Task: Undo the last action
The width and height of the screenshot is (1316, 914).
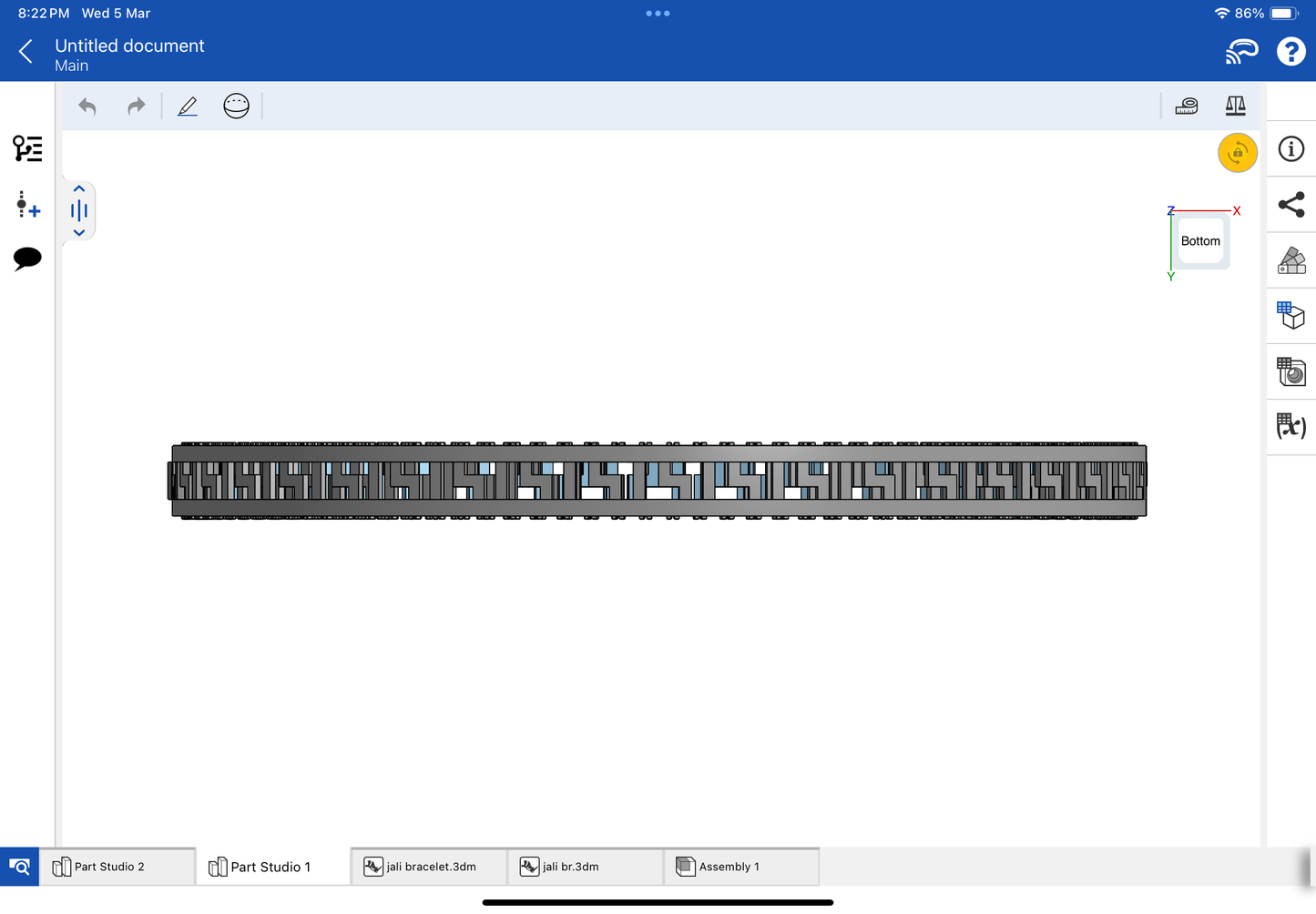Action: [x=87, y=107]
